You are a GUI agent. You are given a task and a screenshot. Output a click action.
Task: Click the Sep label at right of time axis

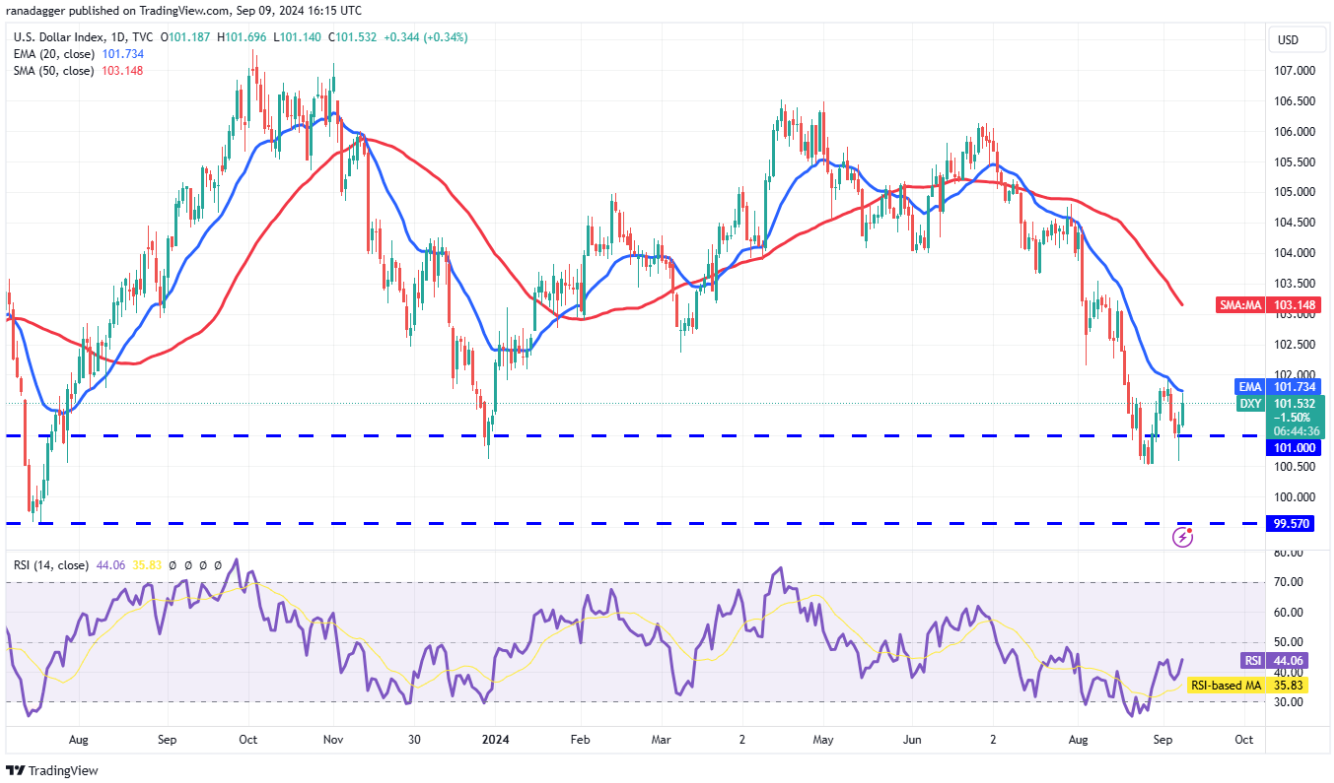coord(1161,741)
